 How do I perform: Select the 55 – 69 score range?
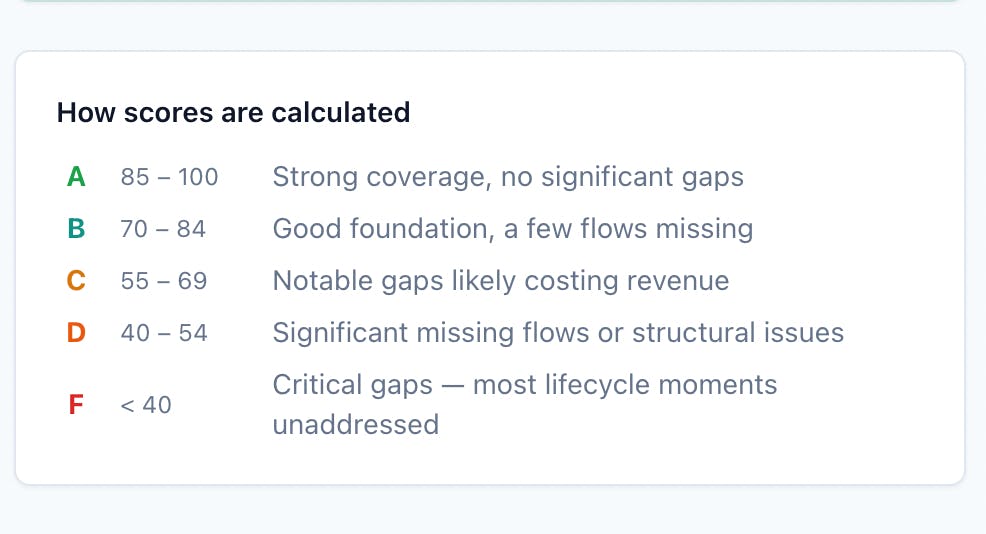coord(163,281)
